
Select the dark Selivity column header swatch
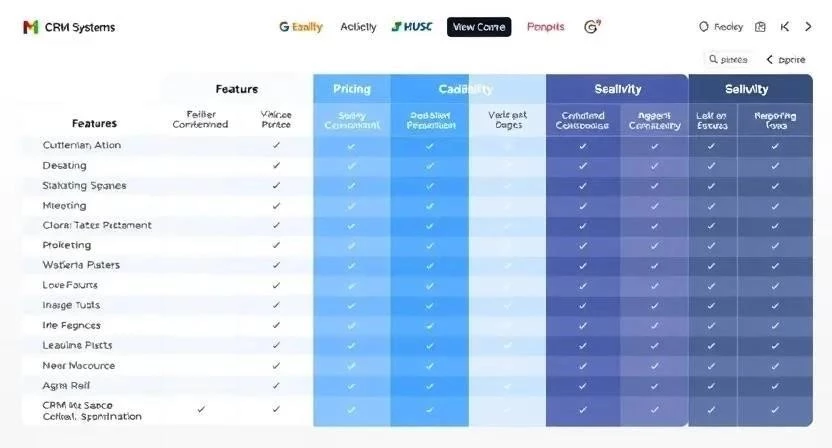tap(746, 89)
